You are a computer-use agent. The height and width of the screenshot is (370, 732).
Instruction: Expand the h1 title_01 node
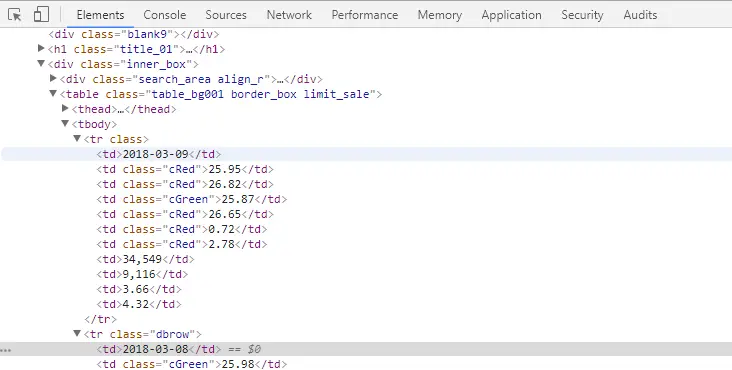click(41, 48)
